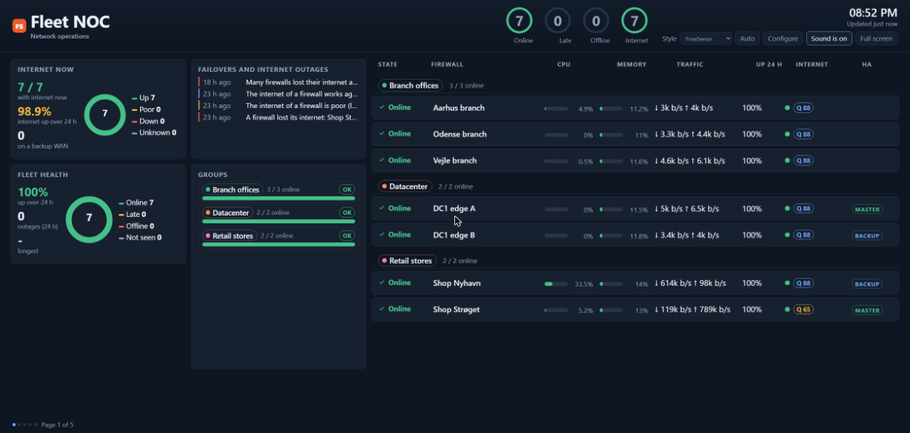The image size is (910, 433).
Task: Open the event 'internet of a firewall works again'
Action: click(x=279, y=94)
